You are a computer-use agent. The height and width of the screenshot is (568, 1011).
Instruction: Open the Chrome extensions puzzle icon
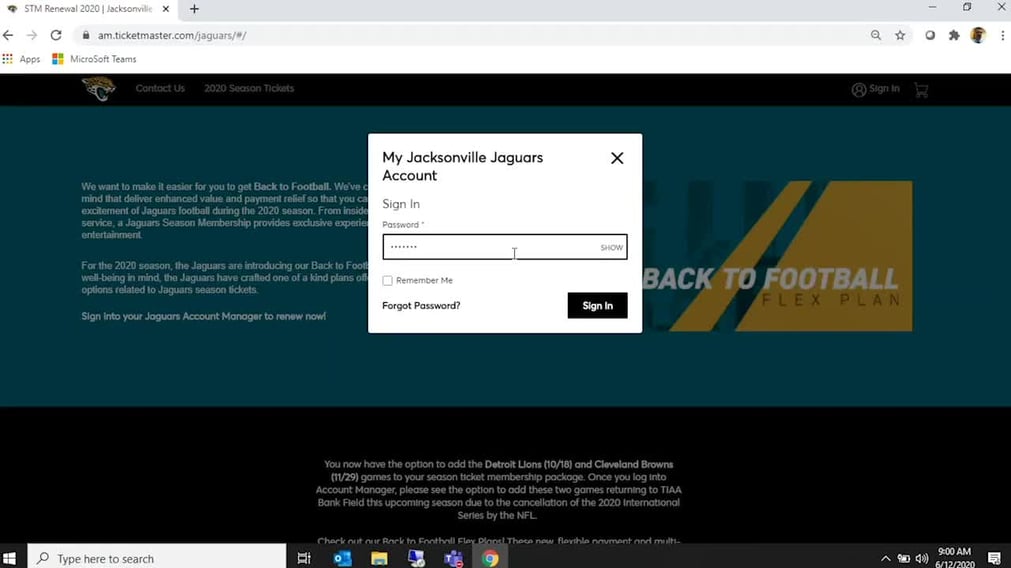tap(954, 35)
